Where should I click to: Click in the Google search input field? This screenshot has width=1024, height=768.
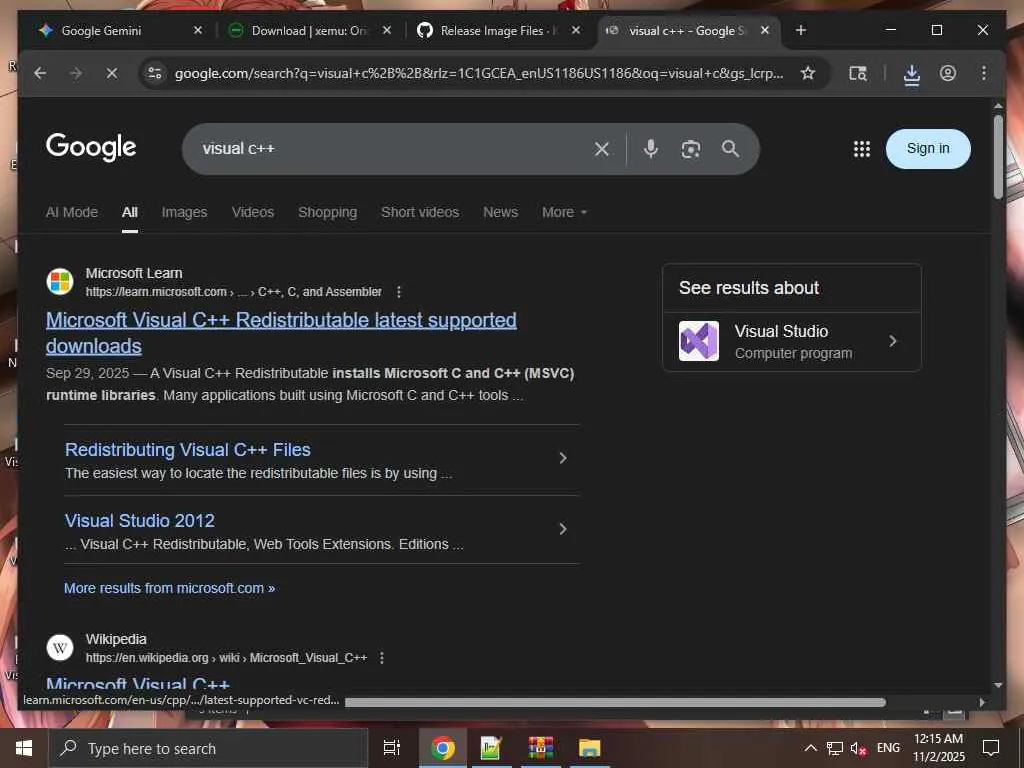(x=392, y=149)
